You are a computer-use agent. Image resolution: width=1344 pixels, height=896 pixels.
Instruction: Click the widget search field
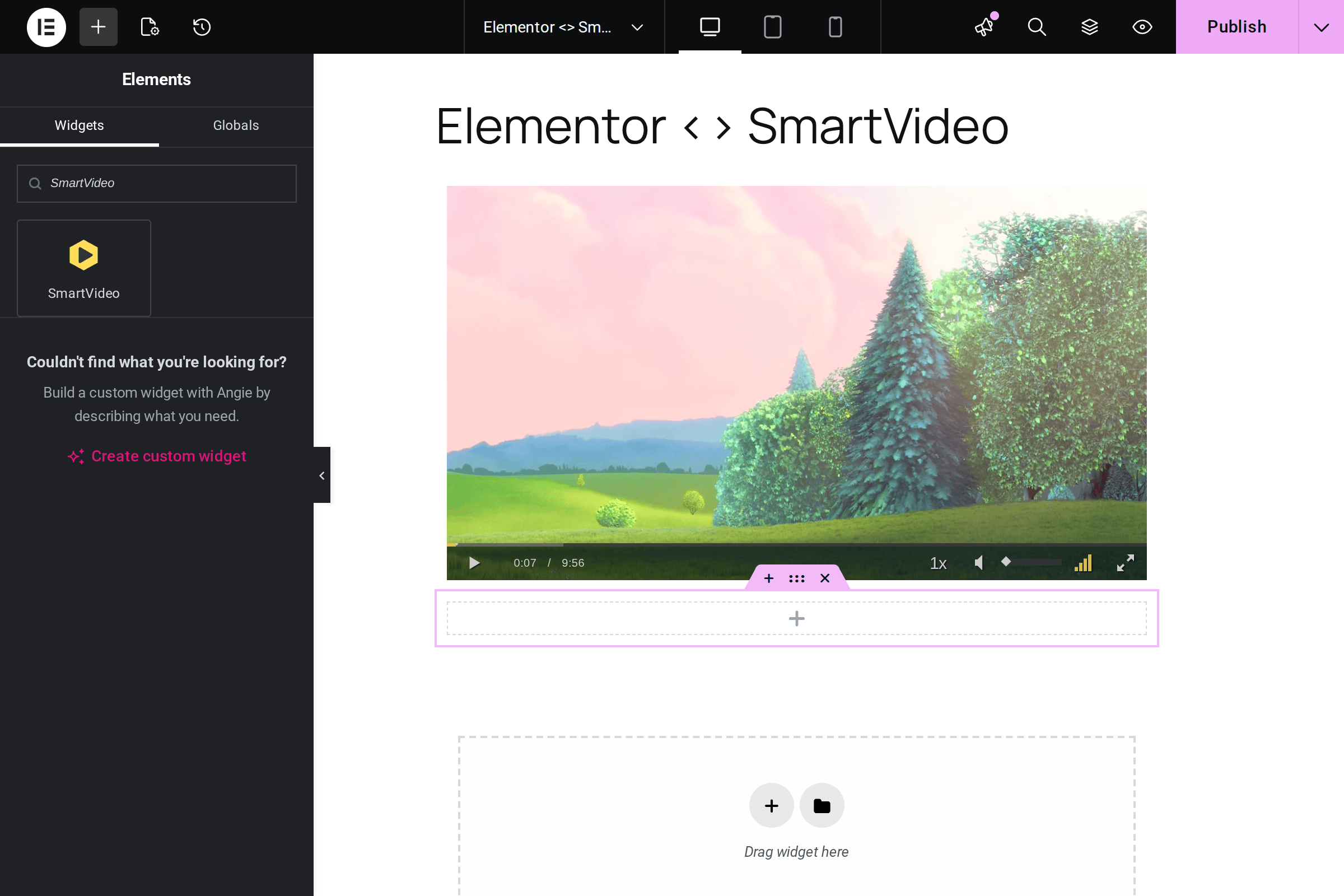(156, 184)
